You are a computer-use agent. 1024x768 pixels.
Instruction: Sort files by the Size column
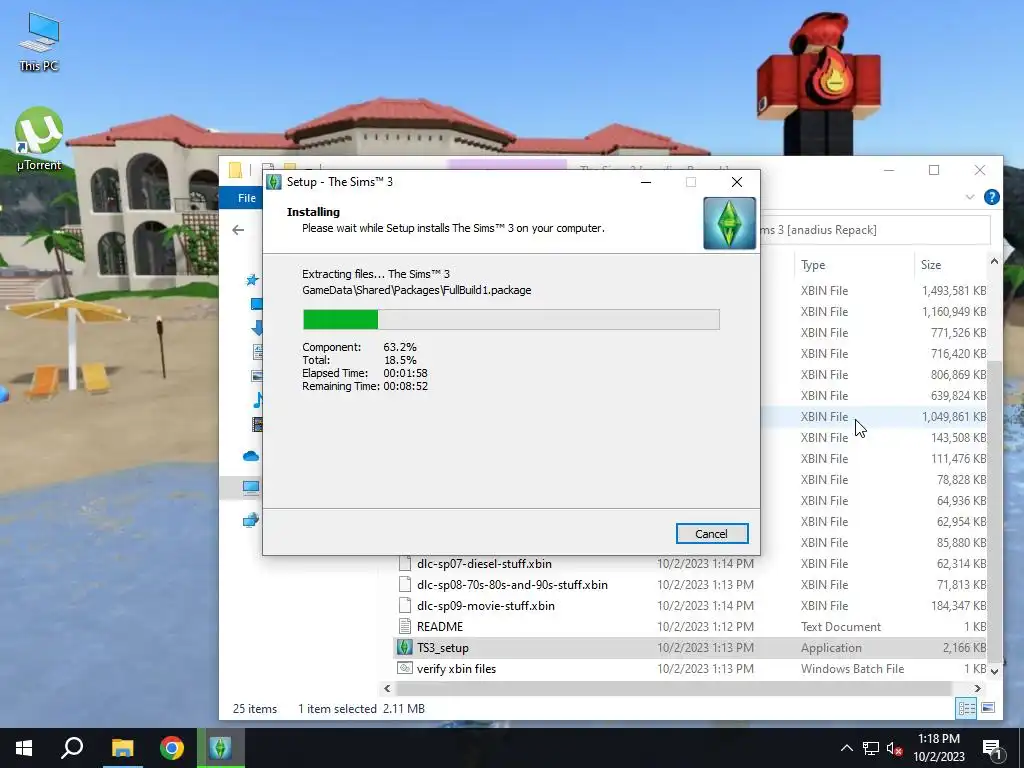(x=931, y=264)
